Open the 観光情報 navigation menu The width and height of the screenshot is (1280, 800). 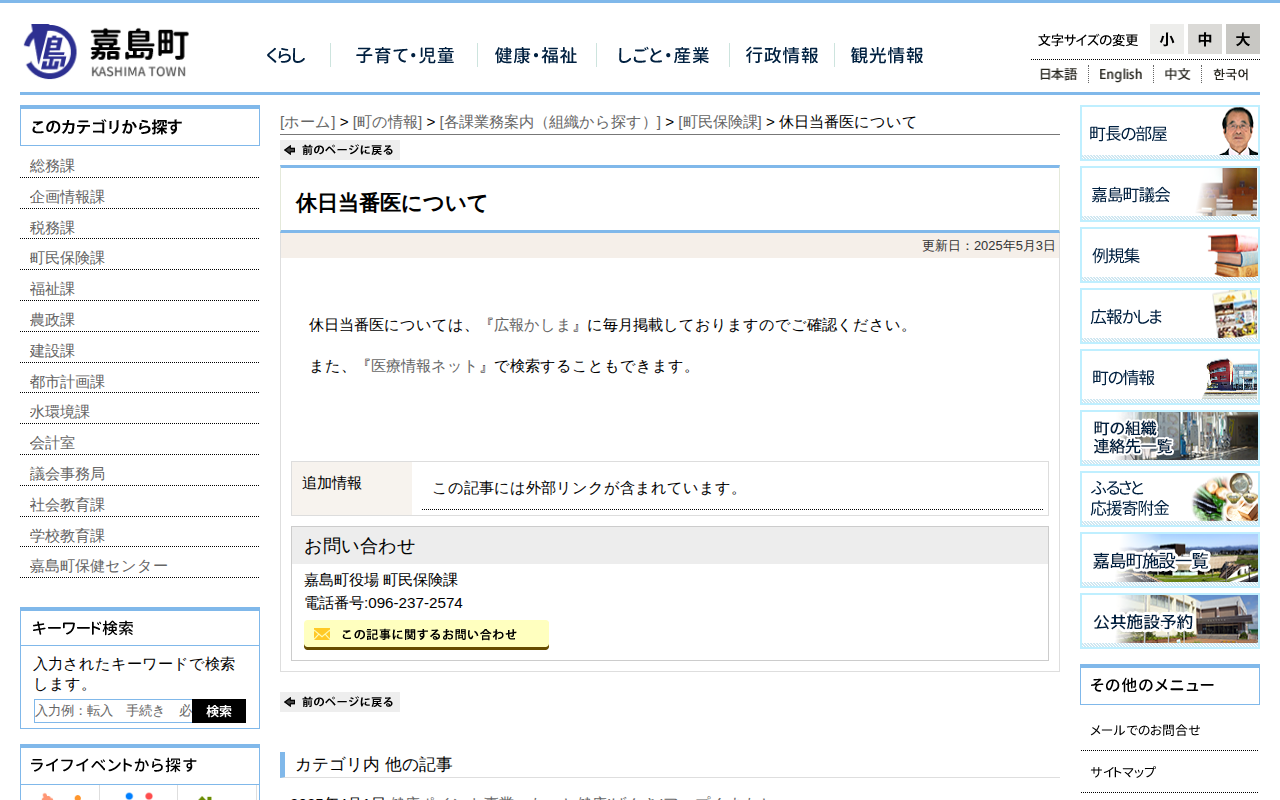click(x=887, y=56)
